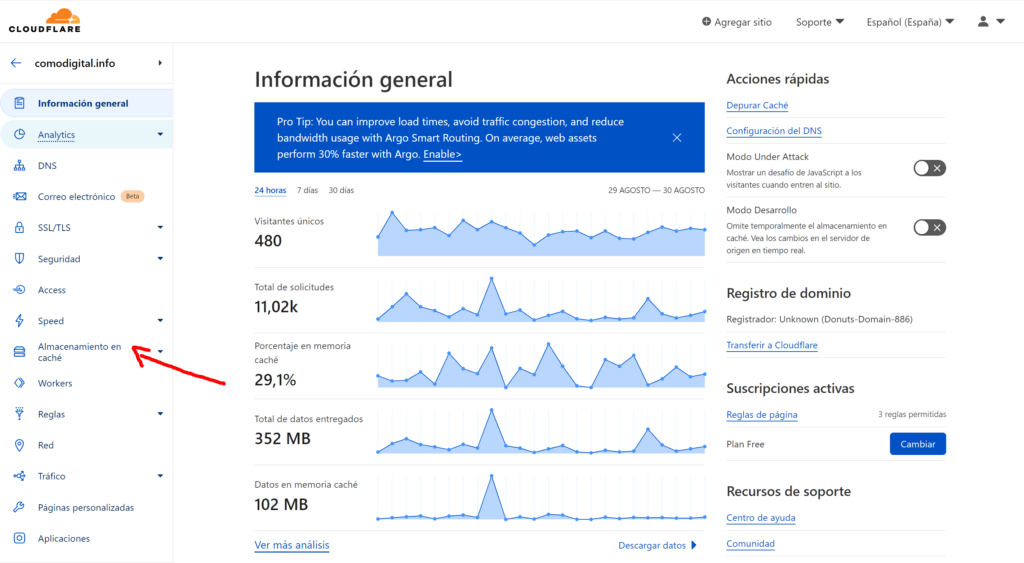Screen dimensions: 1024x563
Task: Open the Español (España) language dropdown
Action: tap(910, 22)
